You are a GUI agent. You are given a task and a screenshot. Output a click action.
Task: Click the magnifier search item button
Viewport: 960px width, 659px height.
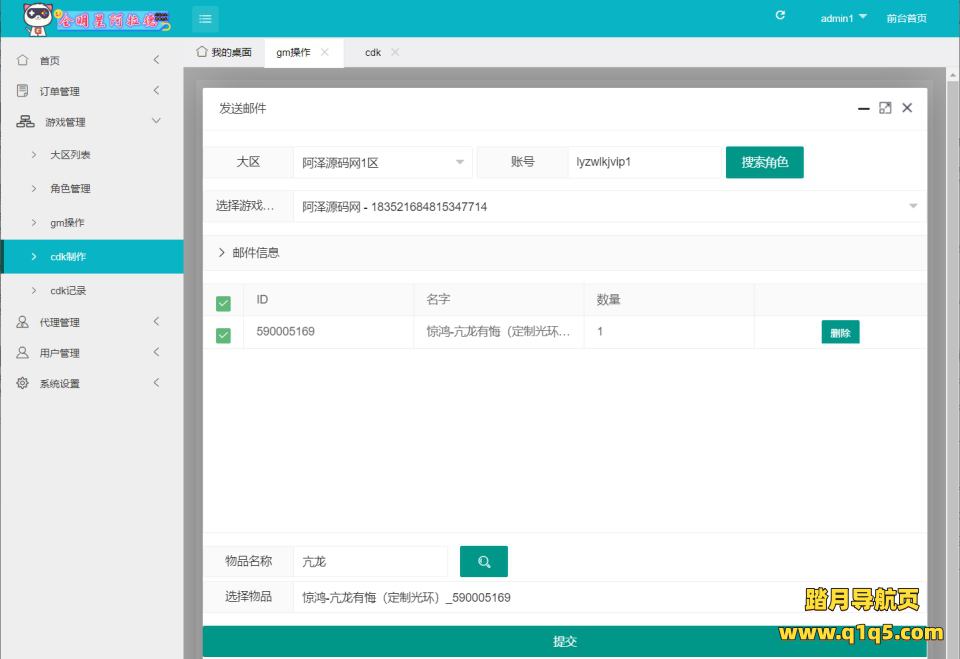[x=484, y=562]
